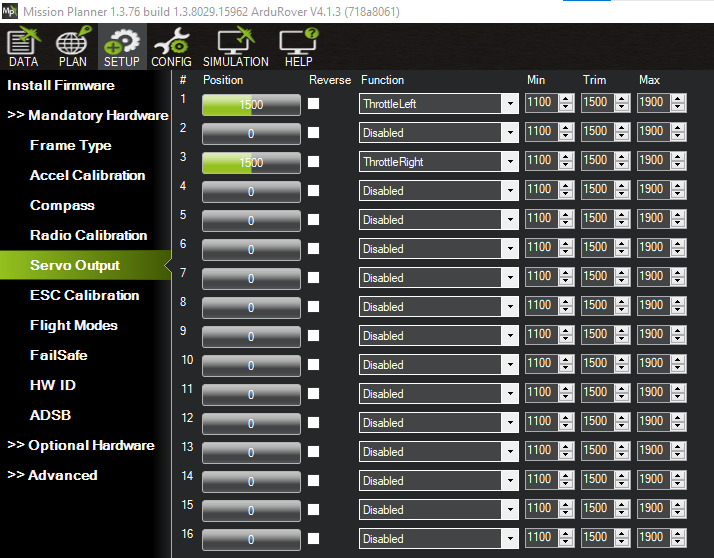Toggle Reverse checkbox for servo 3

(x=313, y=162)
